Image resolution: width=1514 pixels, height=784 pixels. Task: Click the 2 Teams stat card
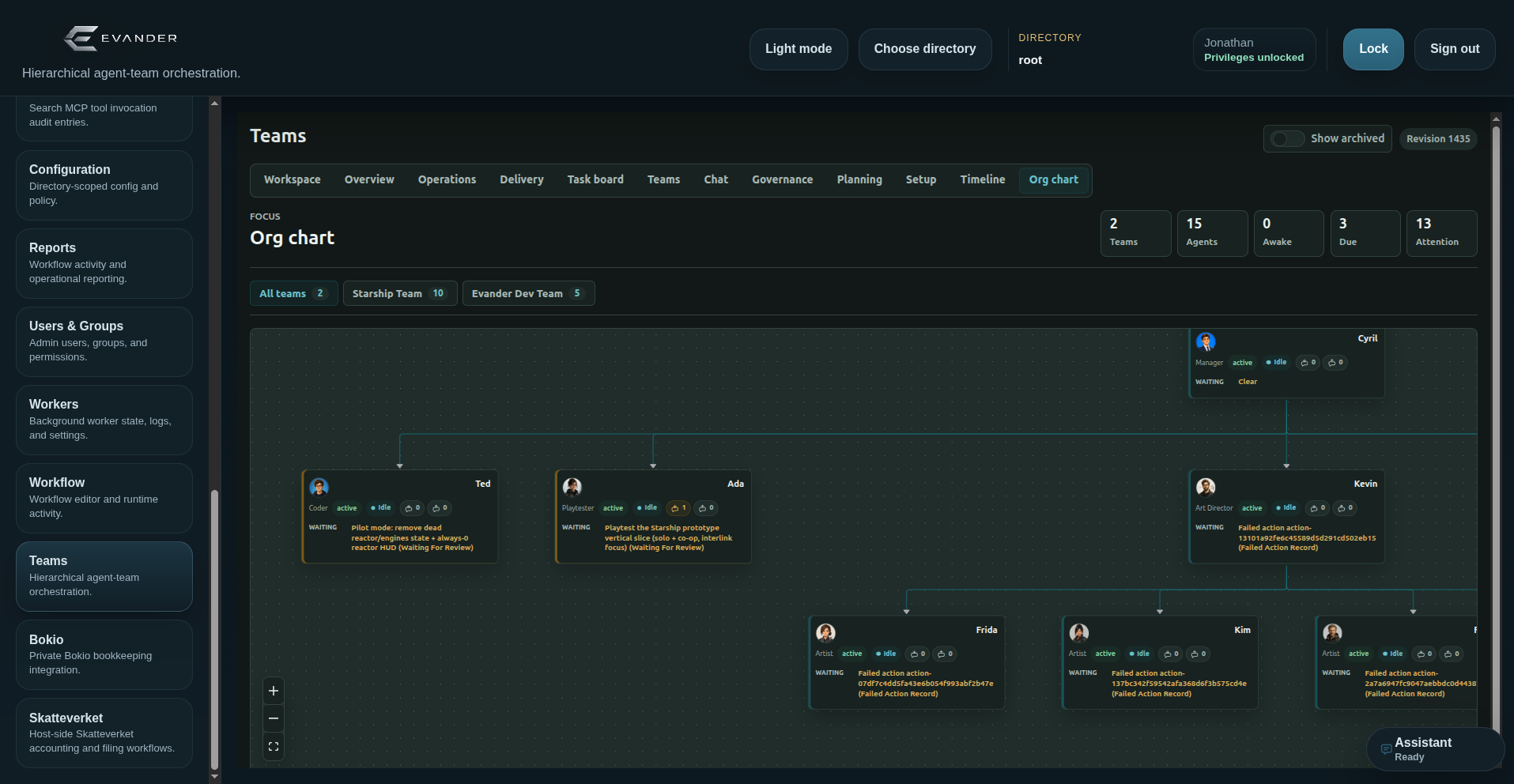tap(1136, 233)
